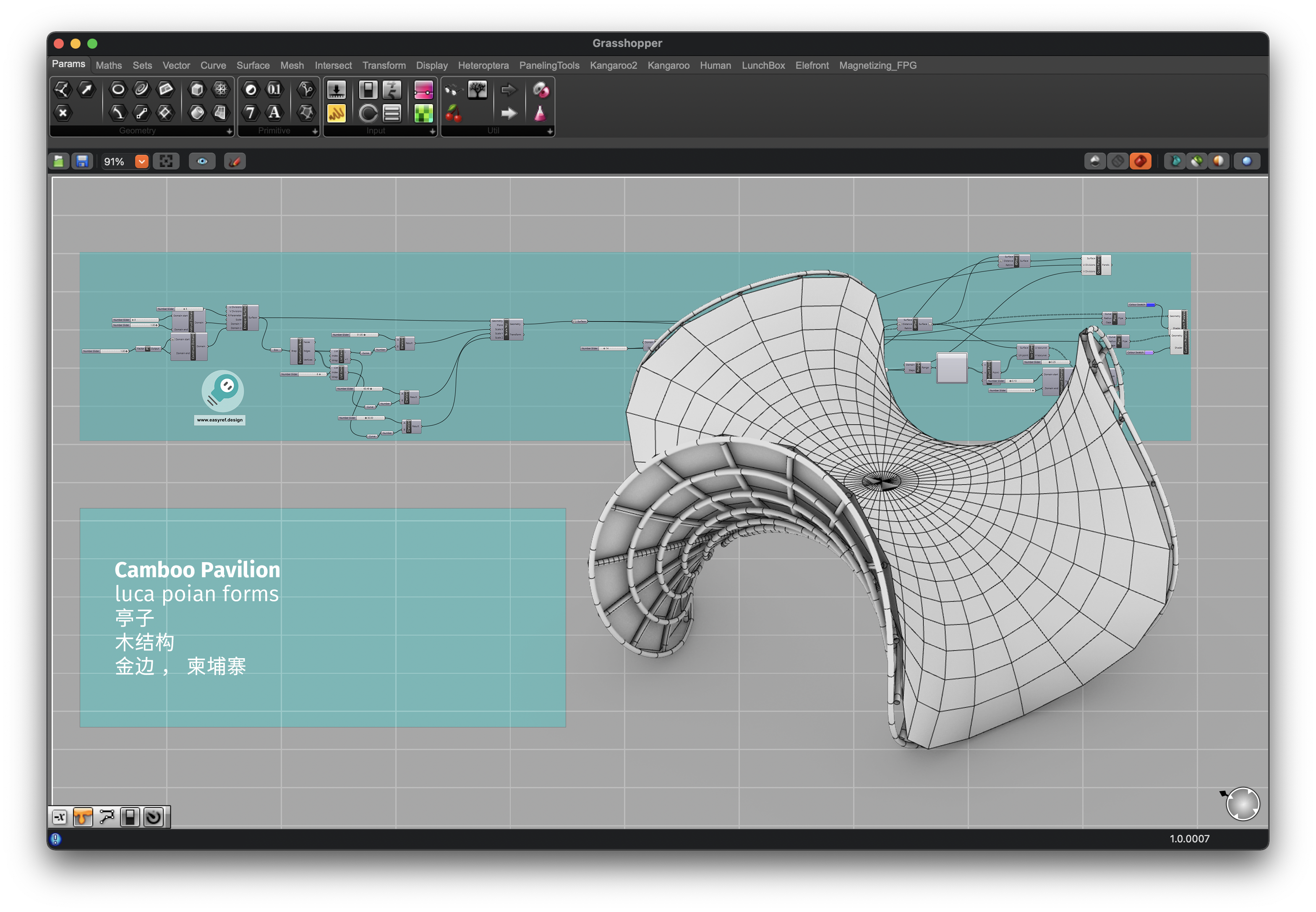This screenshot has height=912, width=1316.
Task: Add a Panel component (yellow icon)
Action: coord(336,113)
